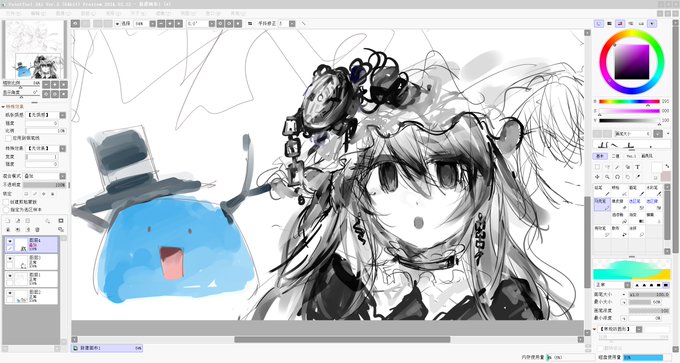Open the 手抖修正 stabilizer dropdown
The image size is (680, 363).
click(x=292, y=23)
